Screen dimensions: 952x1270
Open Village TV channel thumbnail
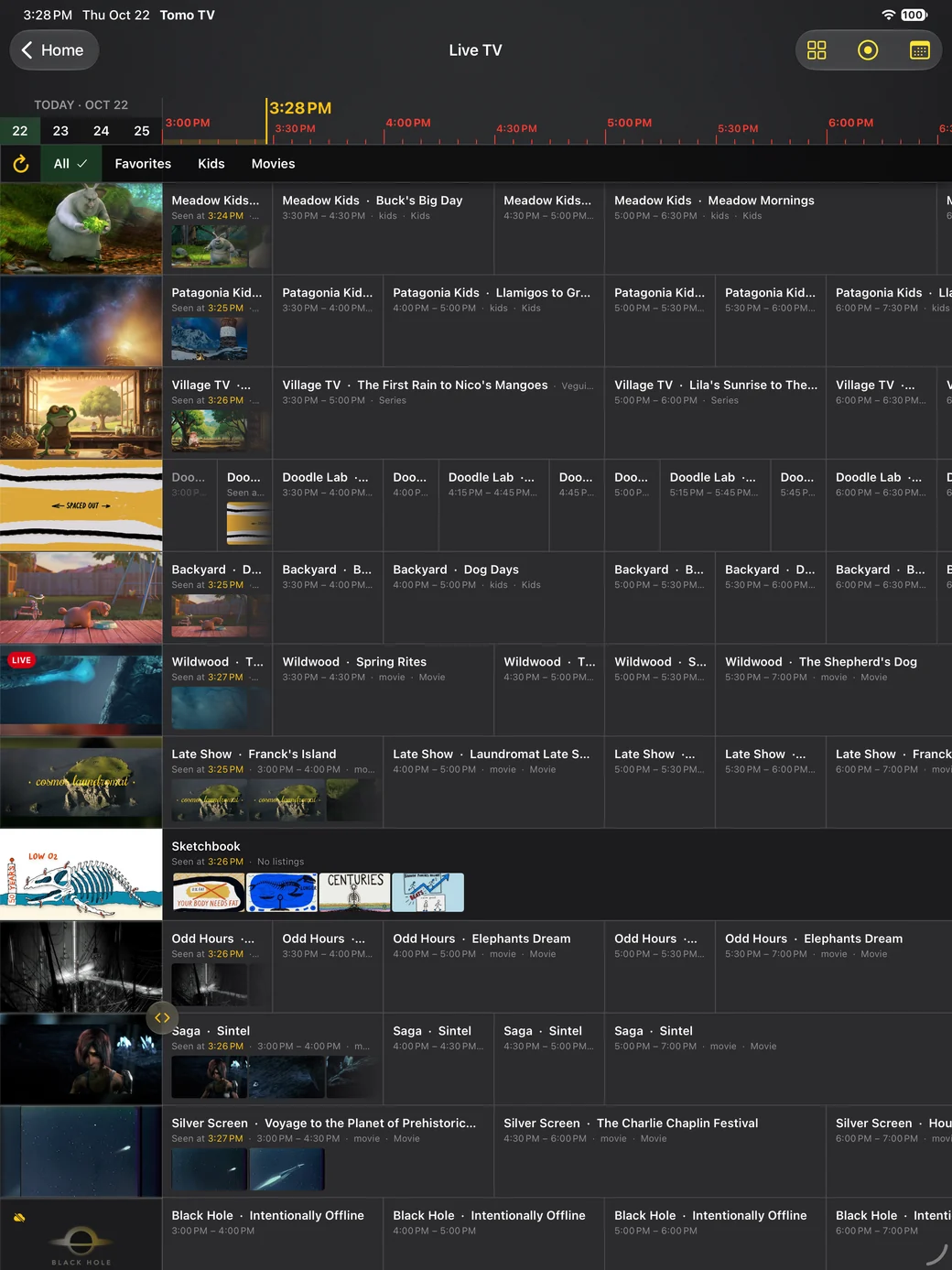(81, 414)
